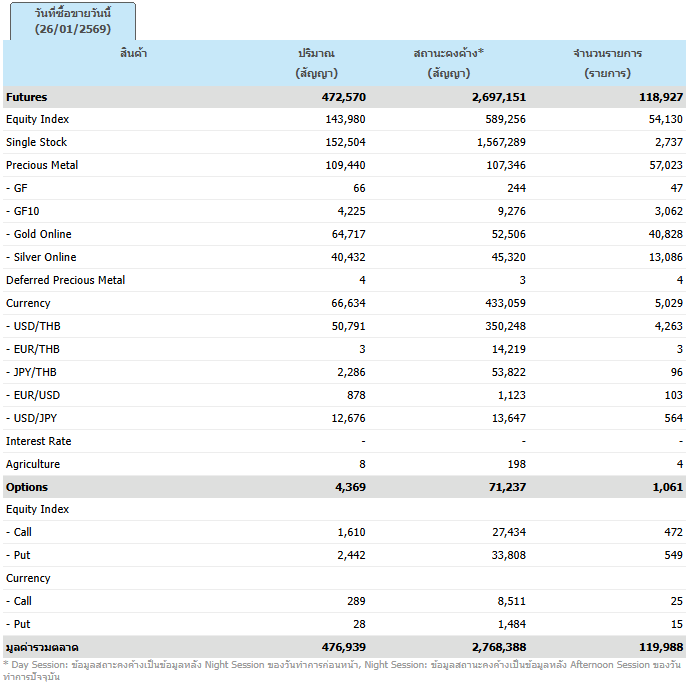Click the JPY/THB currency row
The height and width of the screenshot is (689, 689).
tap(32, 373)
